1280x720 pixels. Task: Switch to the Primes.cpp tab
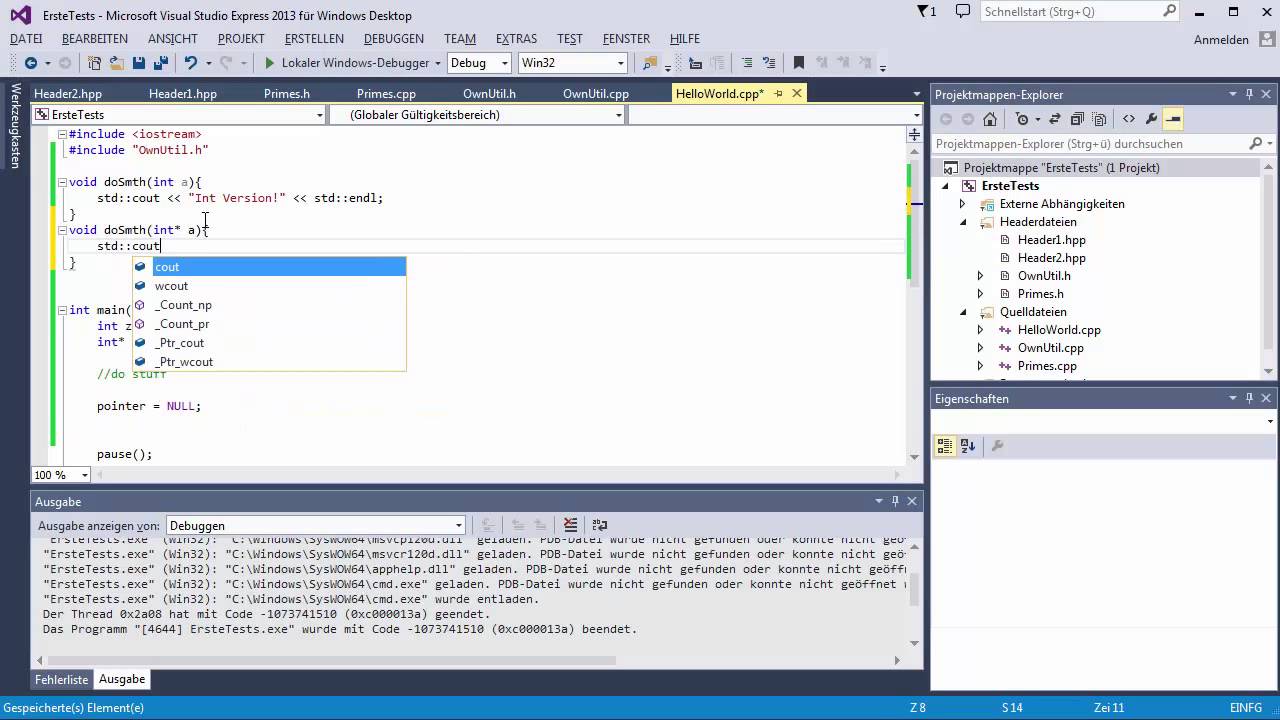(386, 94)
